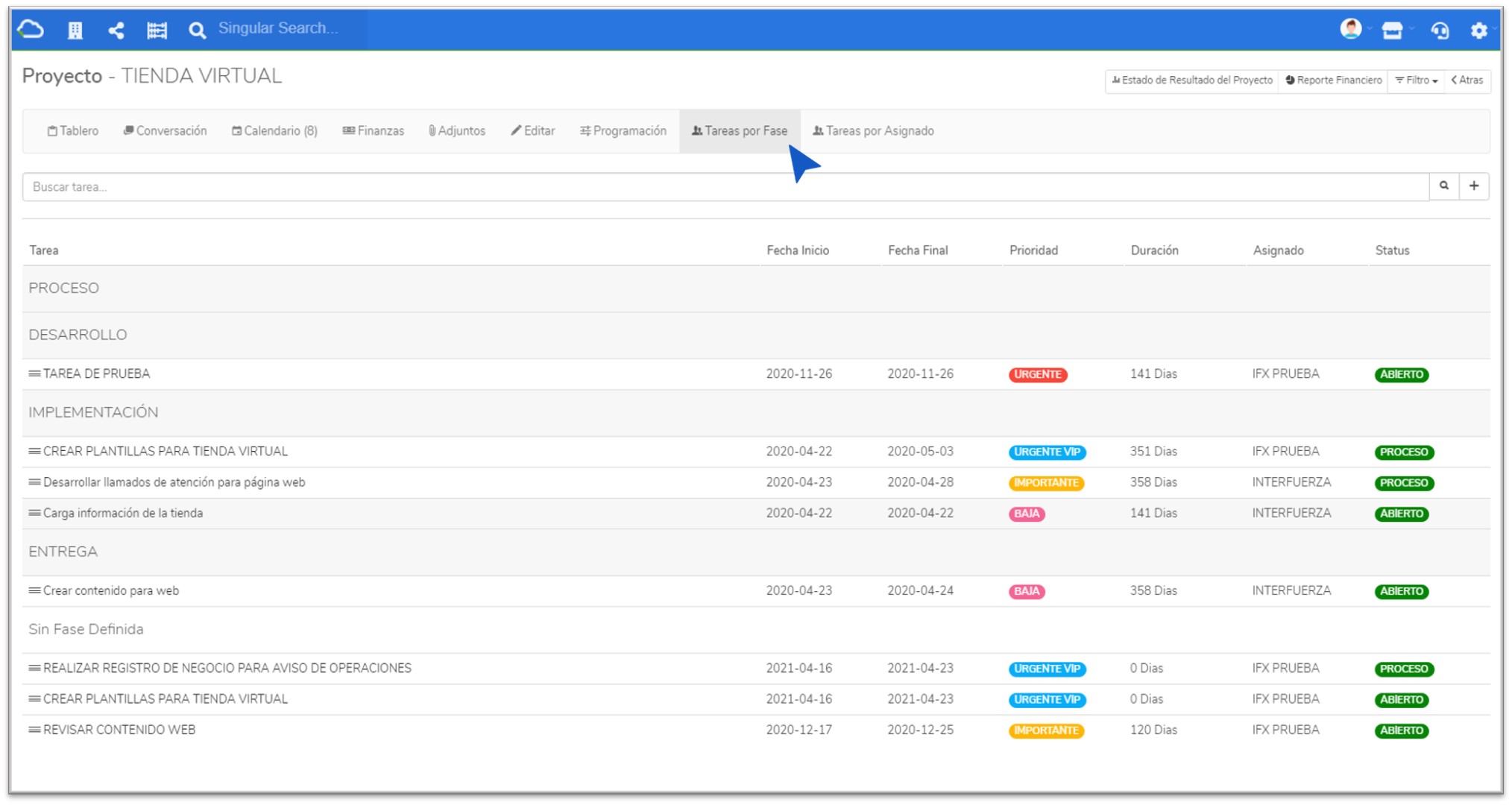Click the Duración column header
Image resolution: width=1512 pixels, height=805 pixels.
[x=1154, y=250]
